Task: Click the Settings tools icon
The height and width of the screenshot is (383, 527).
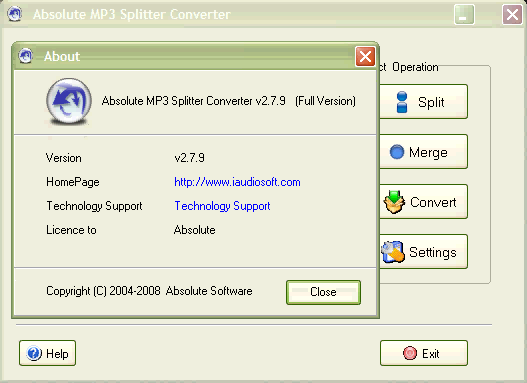Action: 393,252
